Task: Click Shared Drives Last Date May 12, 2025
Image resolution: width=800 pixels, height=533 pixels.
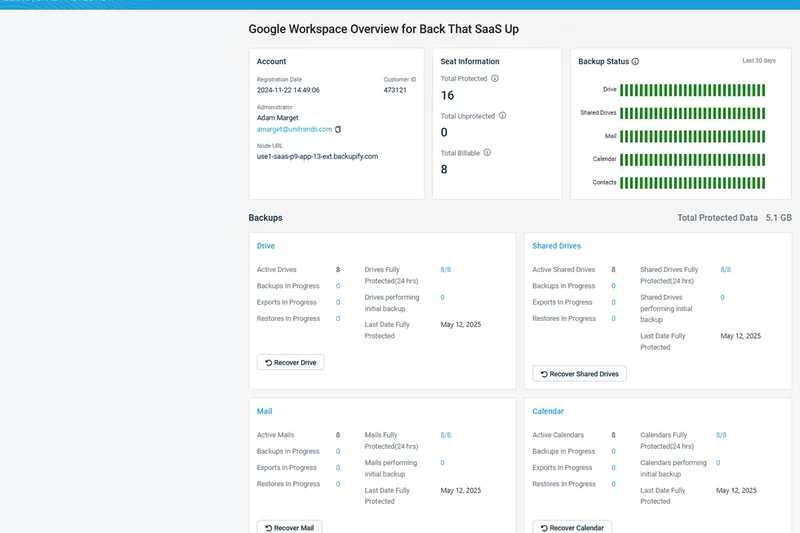Action: click(x=740, y=336)
